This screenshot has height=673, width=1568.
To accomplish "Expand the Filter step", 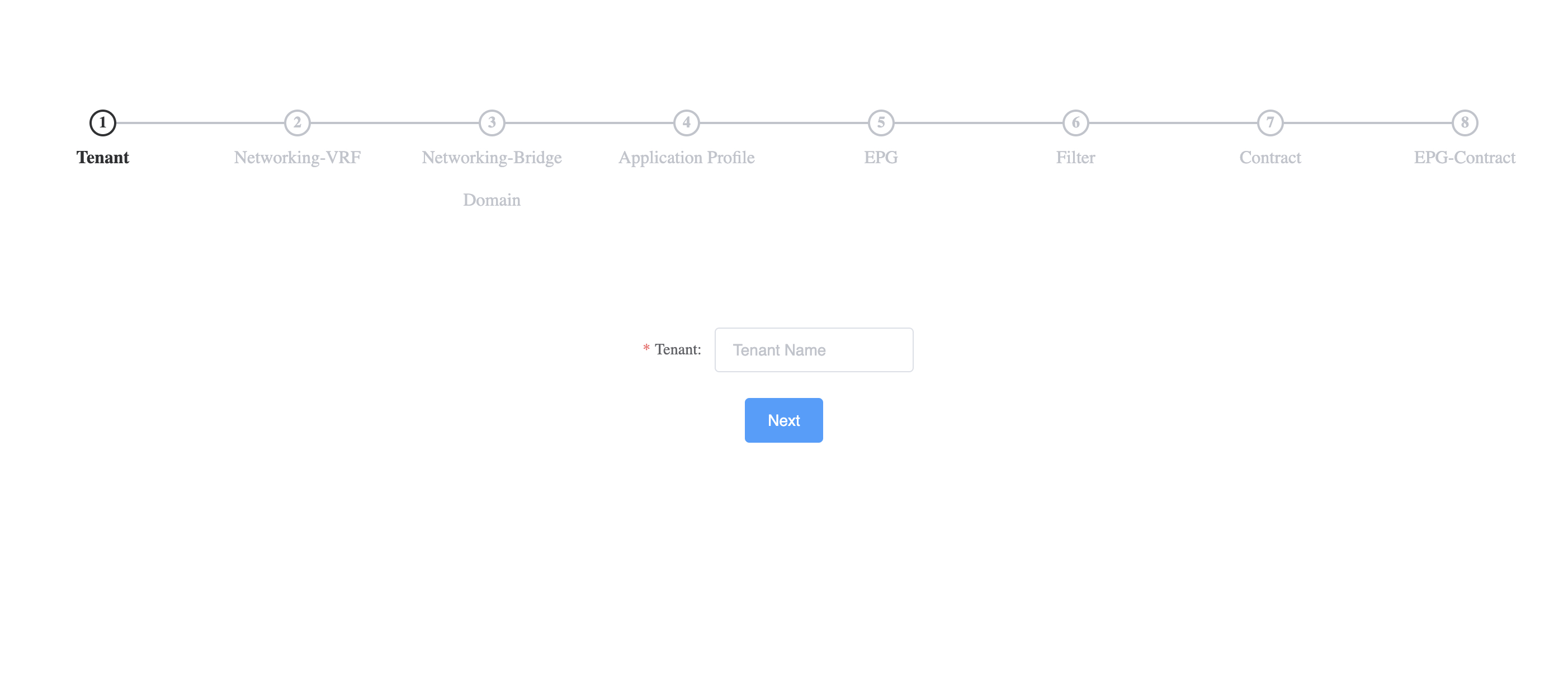I will coord(1075,122).
